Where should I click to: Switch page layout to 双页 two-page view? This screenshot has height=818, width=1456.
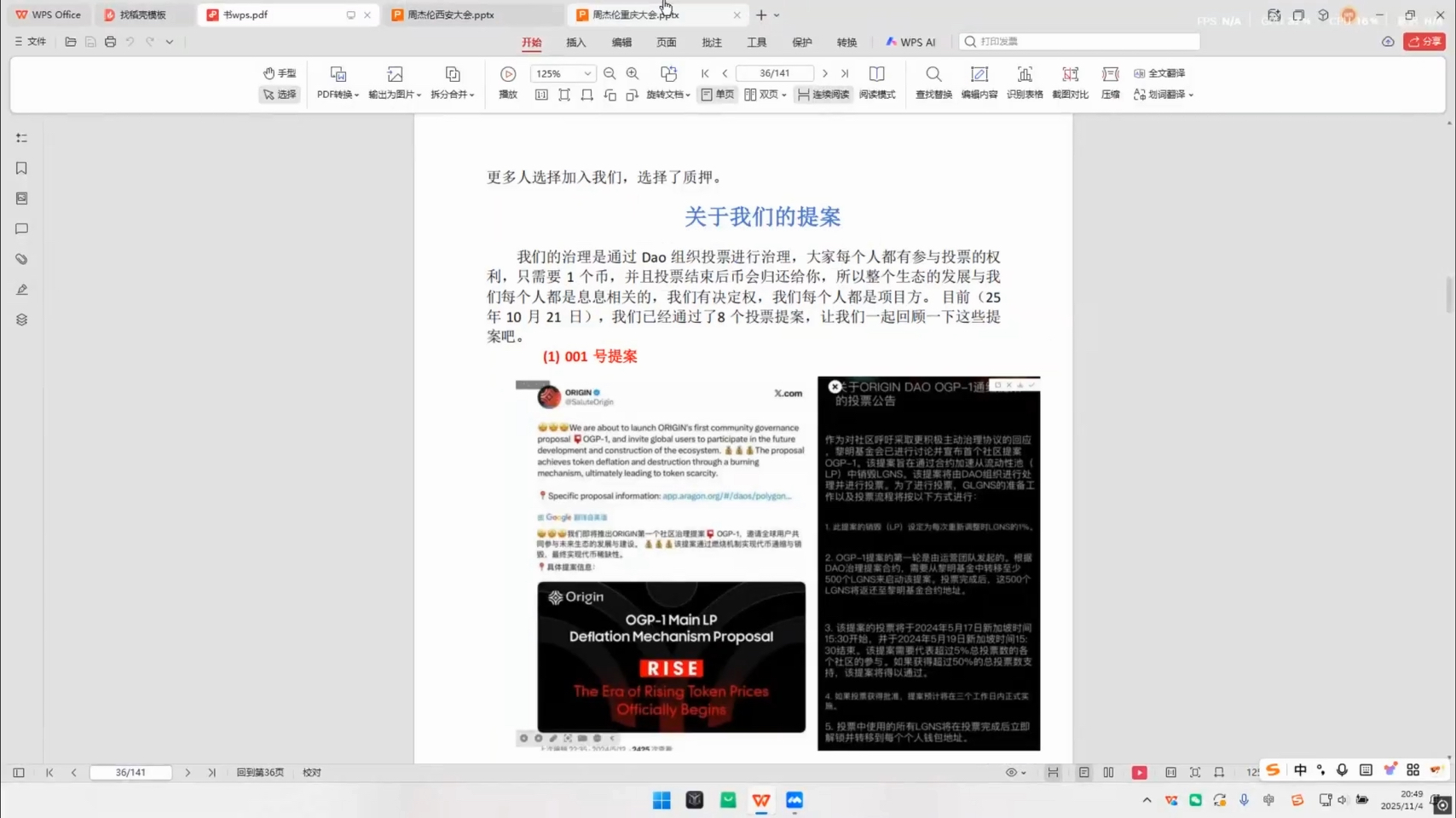pos(762,95)
